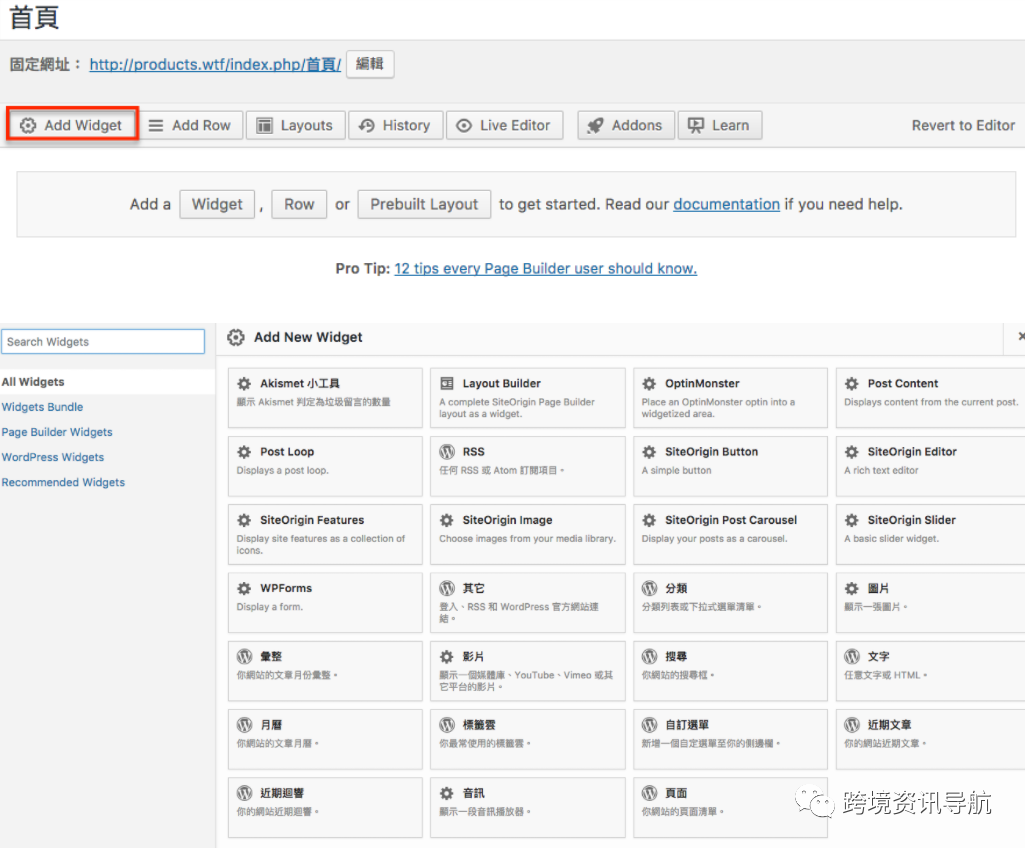This screenshot has height=848, width=1025.
Task: Click the 自訂選單 WordPress logo icon
Action: coord(649,725)
